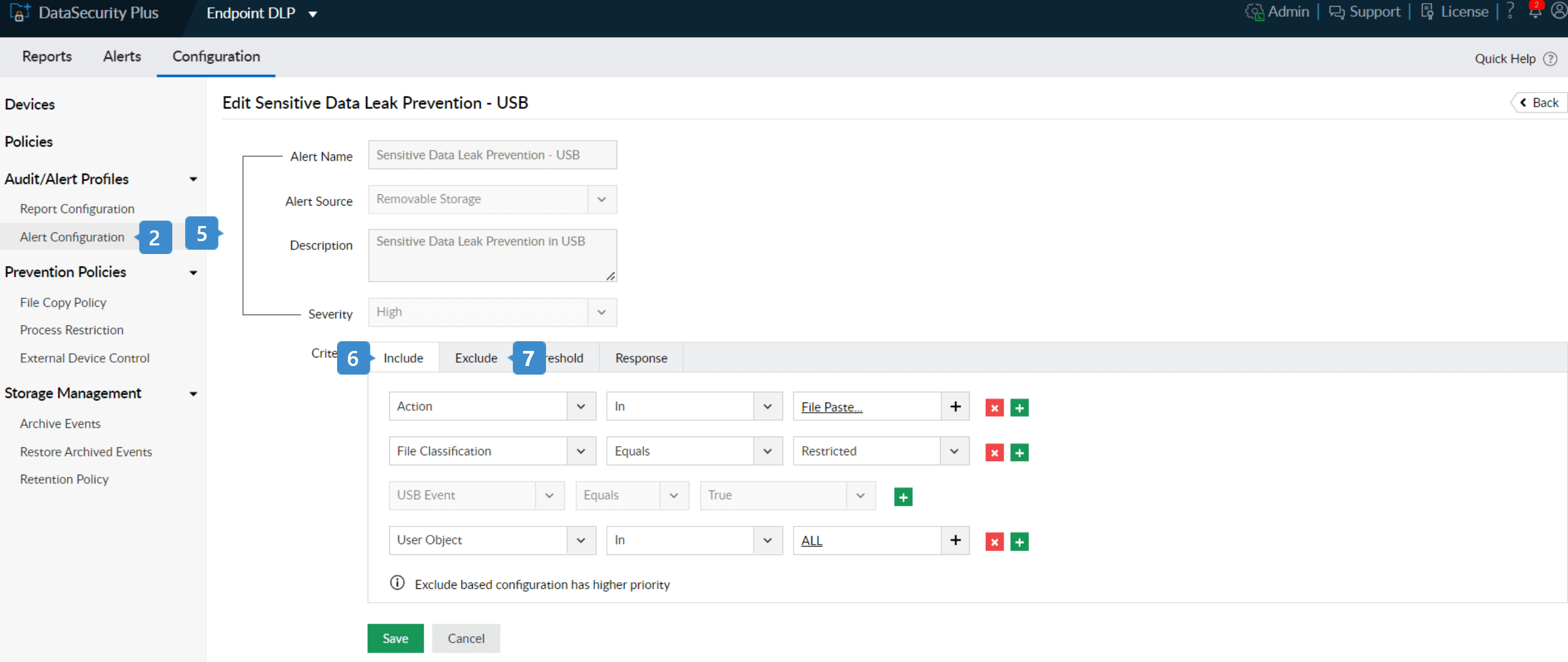The width and height of the screenshot is (1568, 662).
Task: Click the help question mark in header
Action: 1511,11
